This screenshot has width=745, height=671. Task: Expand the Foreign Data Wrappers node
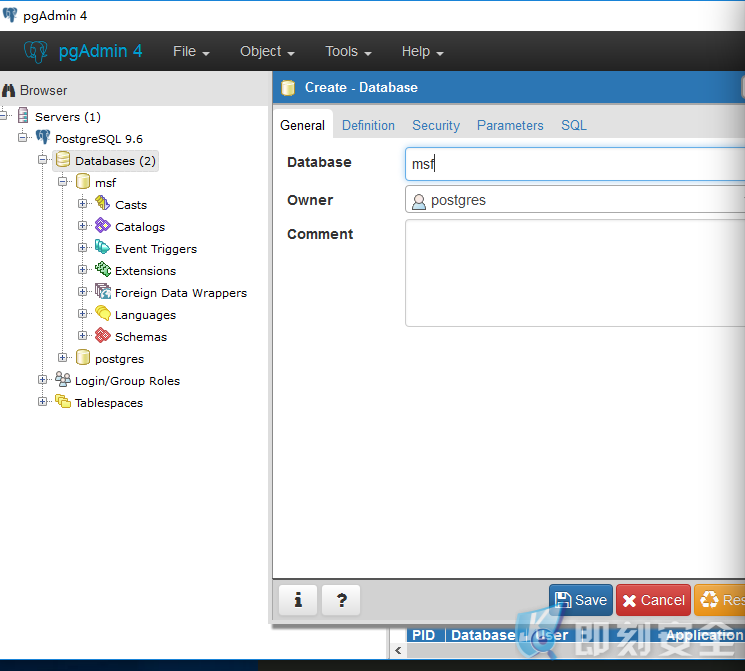82,291
